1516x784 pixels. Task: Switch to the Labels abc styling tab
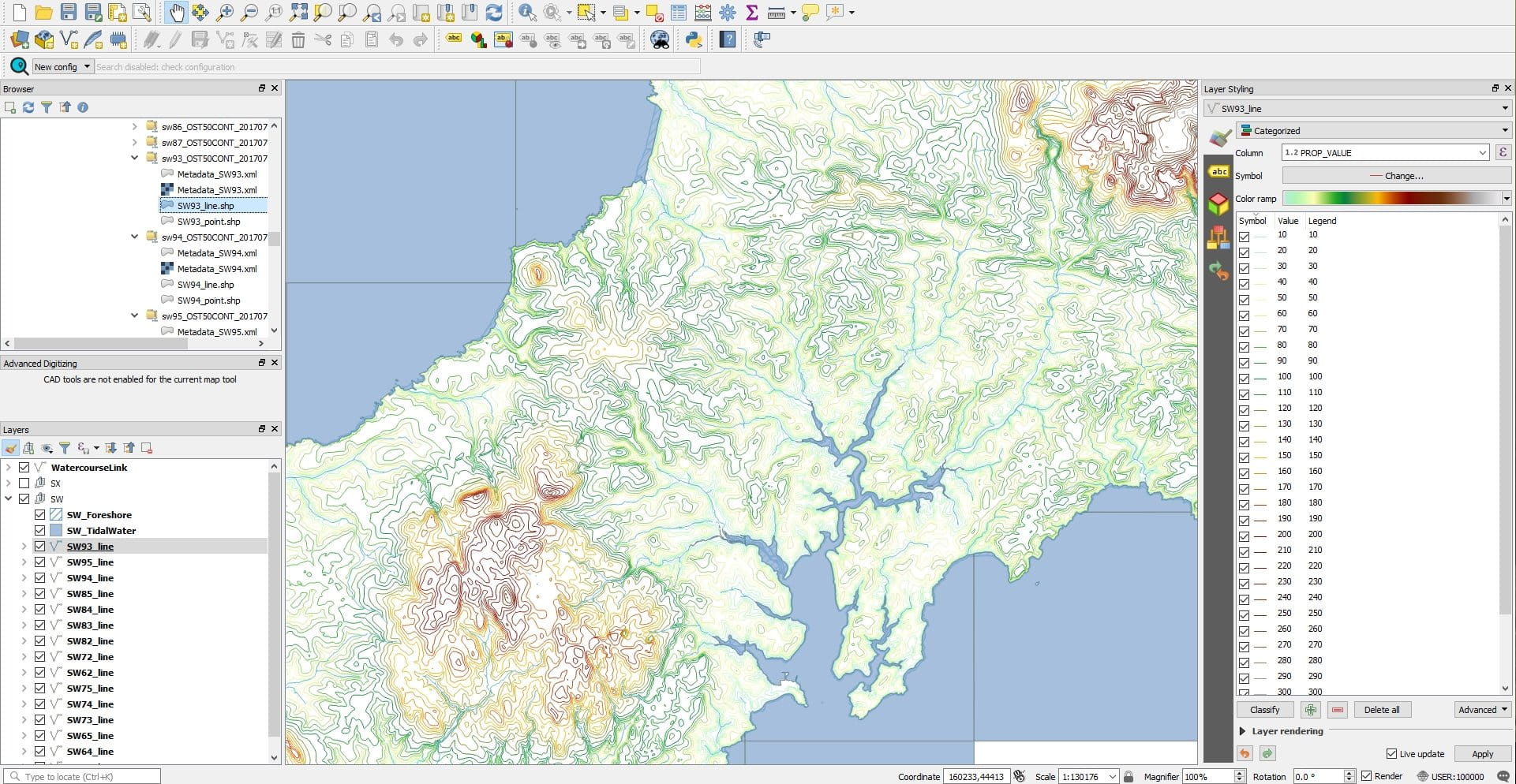(x=1219, y=171)
